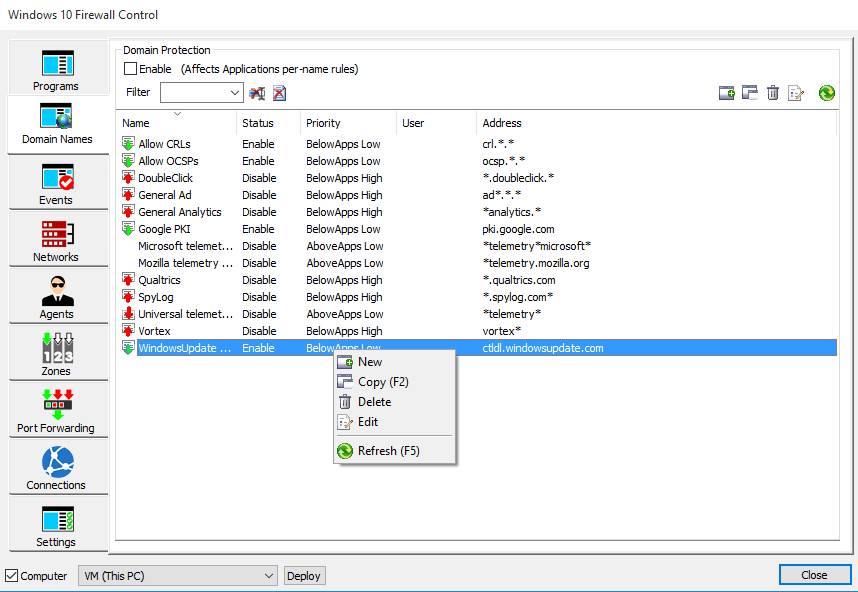Image resolution: width=858 pixels, height=592 pixels.
Task: Click the New rule toolbar icon
Action: 727,93
